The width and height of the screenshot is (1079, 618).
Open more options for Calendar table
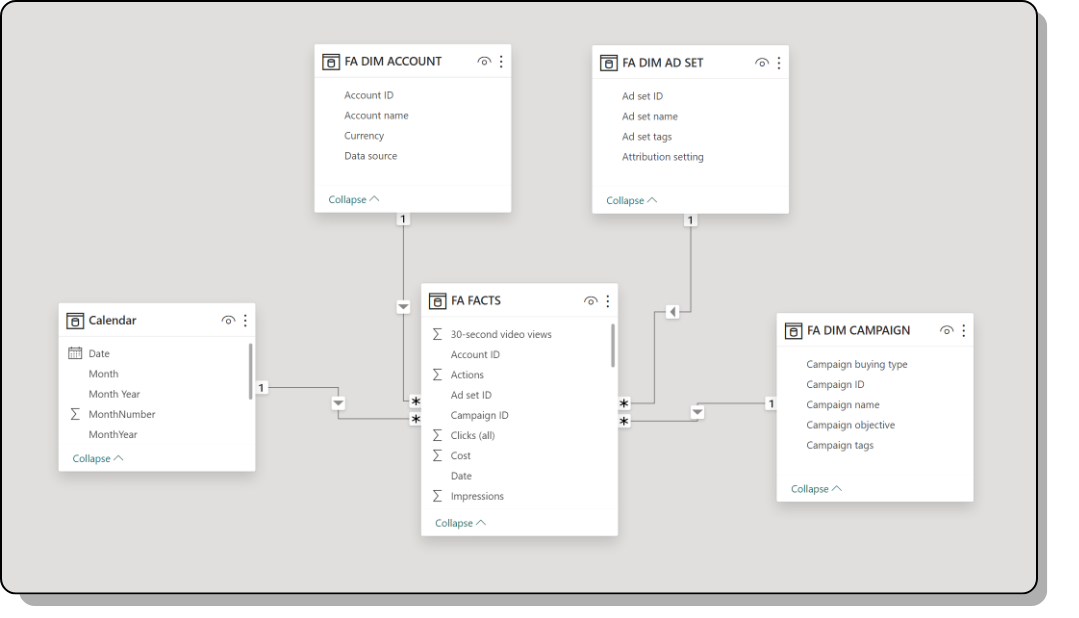click(x=245, y=321)
